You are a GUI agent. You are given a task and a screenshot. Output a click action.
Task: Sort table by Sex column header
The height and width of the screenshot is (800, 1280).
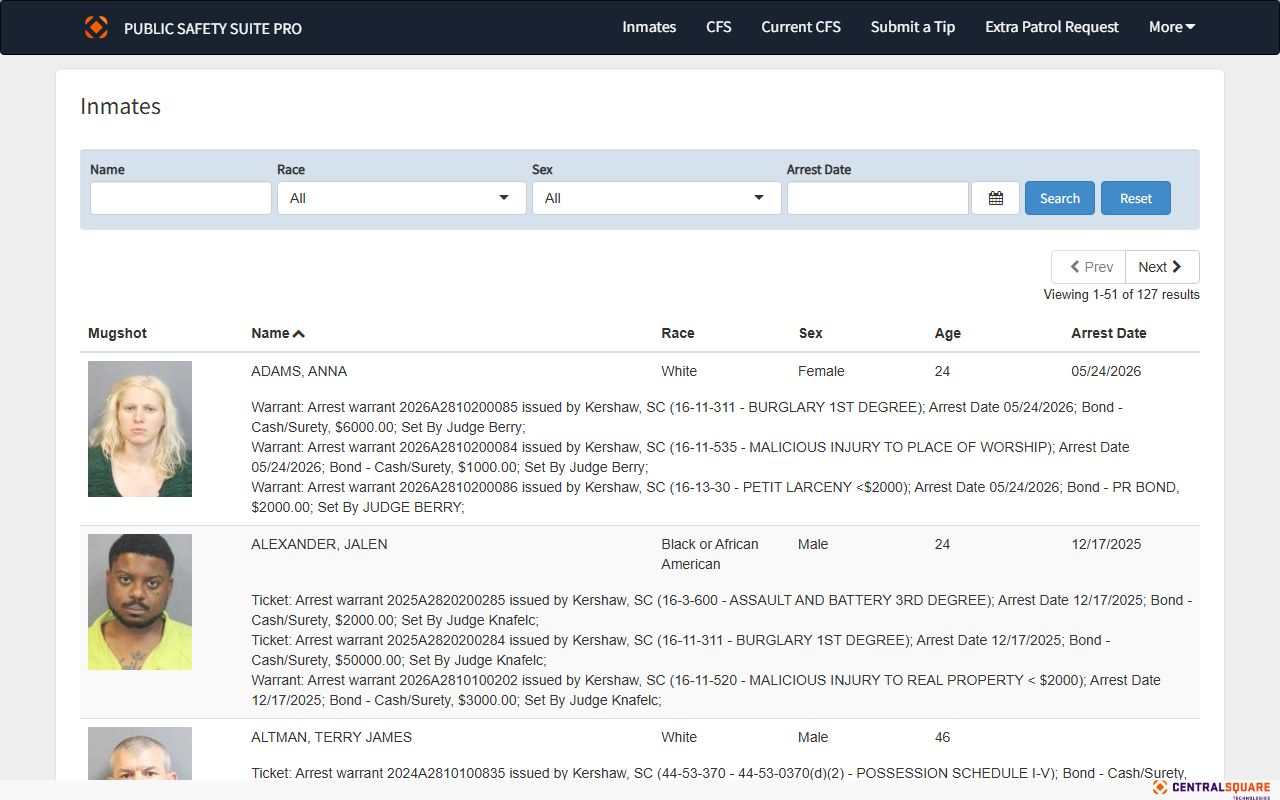pyautogui.click(x=811, y=333)
